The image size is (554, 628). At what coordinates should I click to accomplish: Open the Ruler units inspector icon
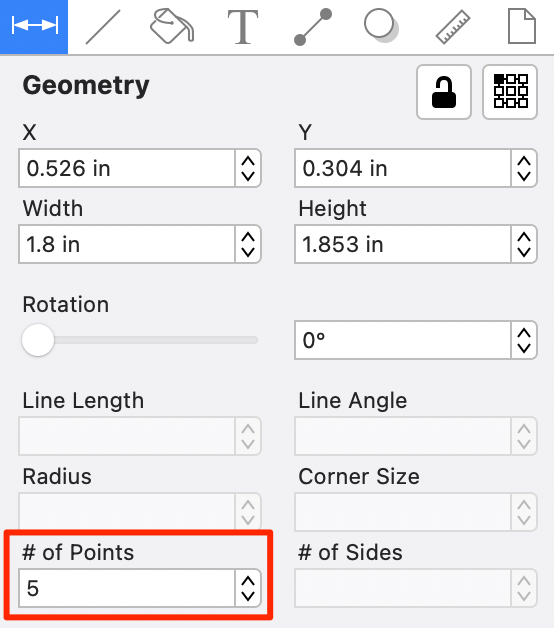click(453, 27)
